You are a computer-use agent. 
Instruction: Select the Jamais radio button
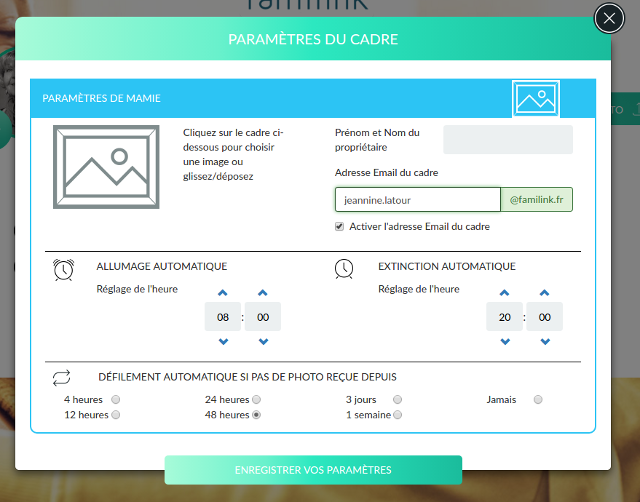(538, 399)
